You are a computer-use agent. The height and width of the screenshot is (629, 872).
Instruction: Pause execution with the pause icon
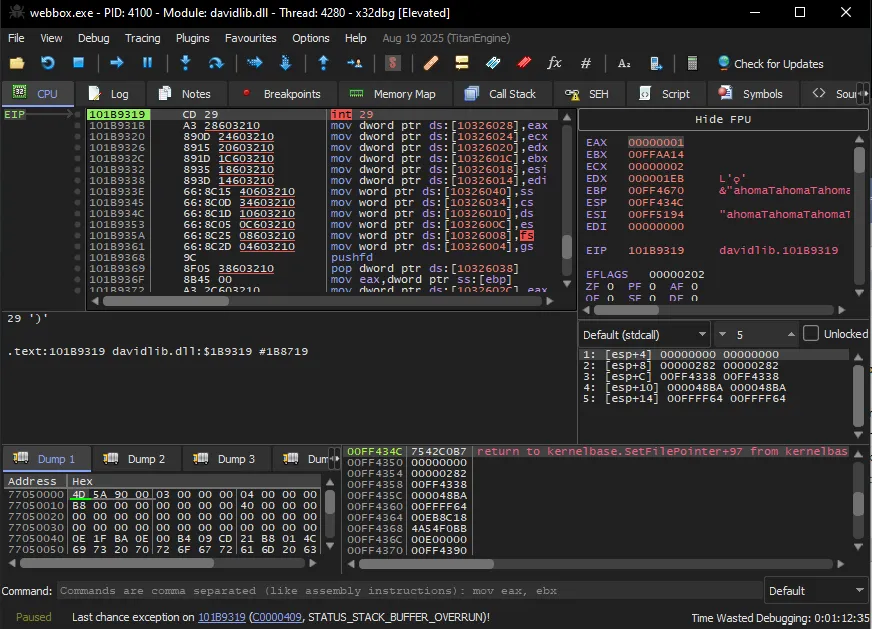(x=147, y=63)
